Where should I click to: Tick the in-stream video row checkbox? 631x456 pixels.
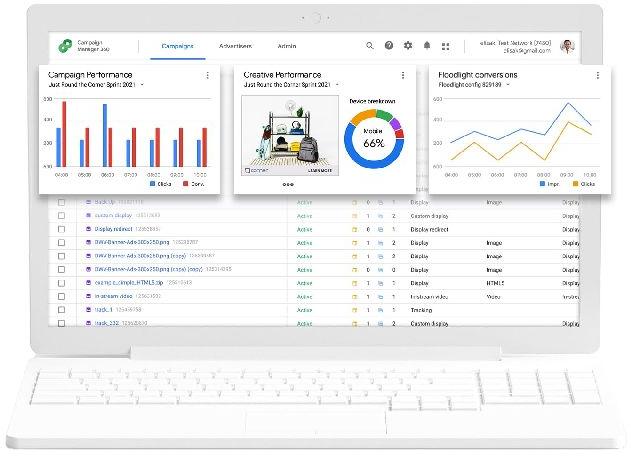[61, 297]
